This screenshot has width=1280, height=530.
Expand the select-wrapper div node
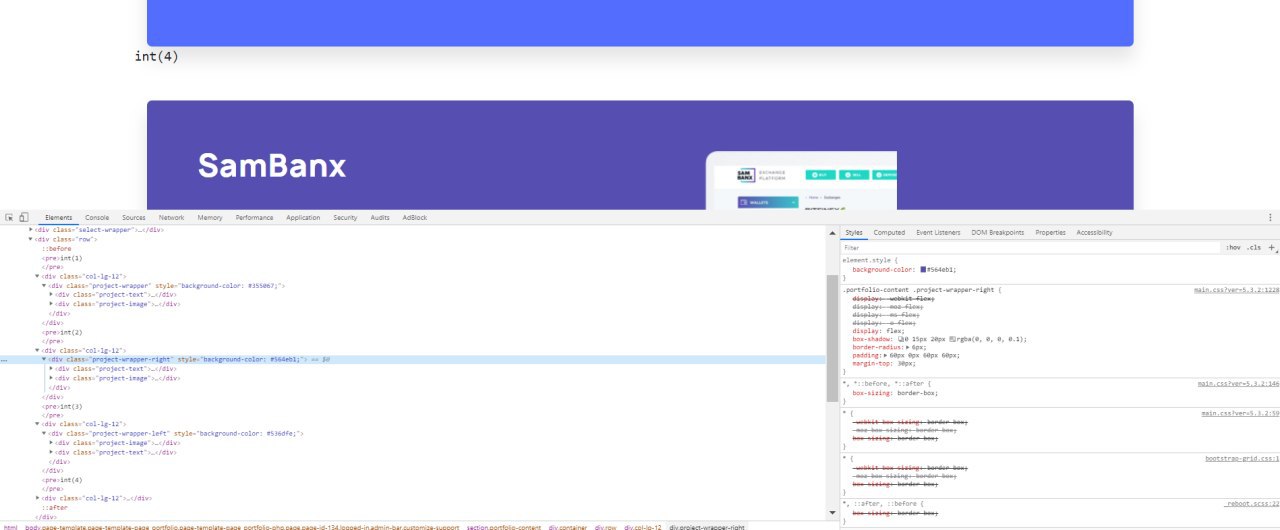coord(31,230)
